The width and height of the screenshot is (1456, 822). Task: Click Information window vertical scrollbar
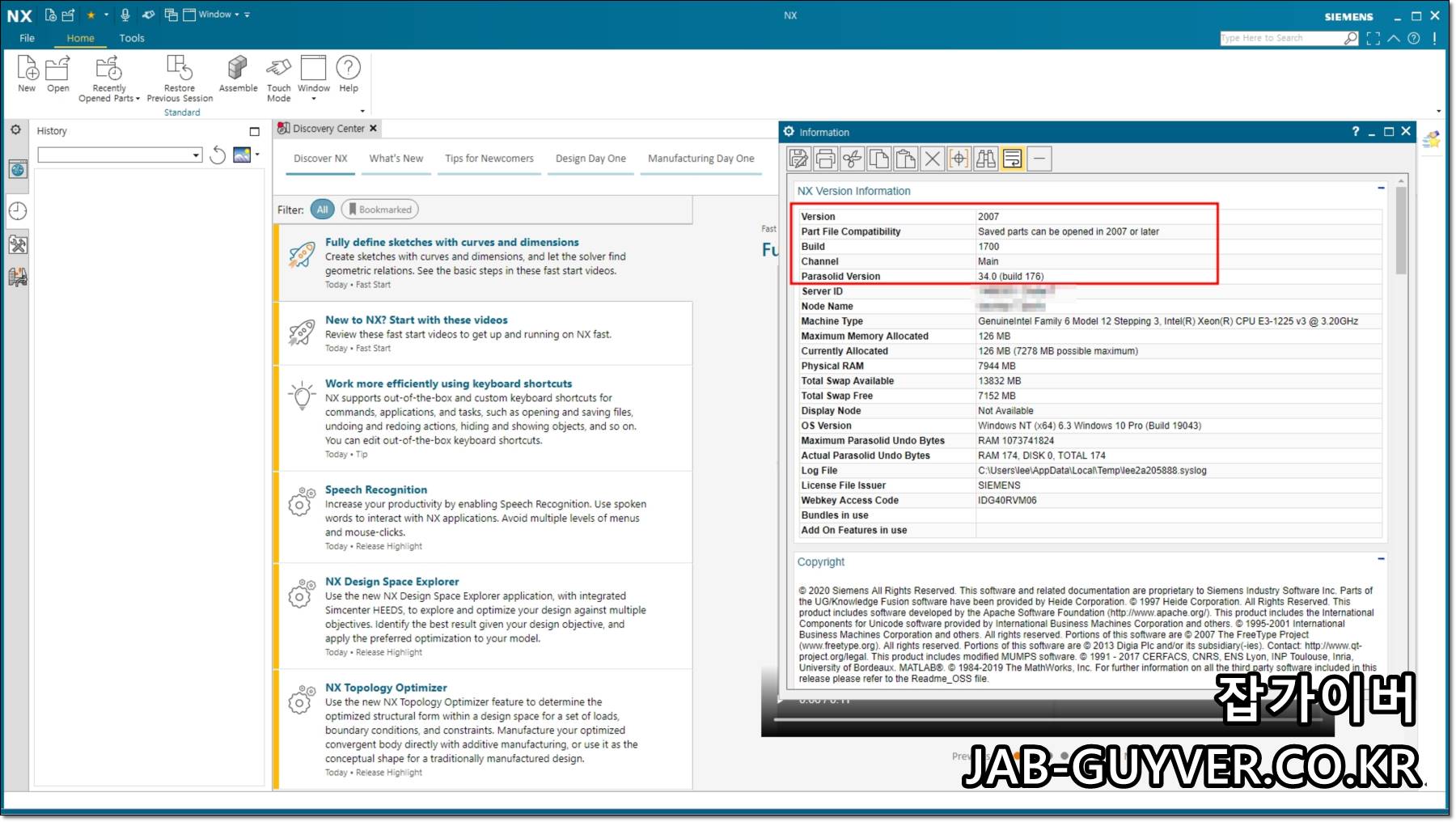coord(1401,230)
